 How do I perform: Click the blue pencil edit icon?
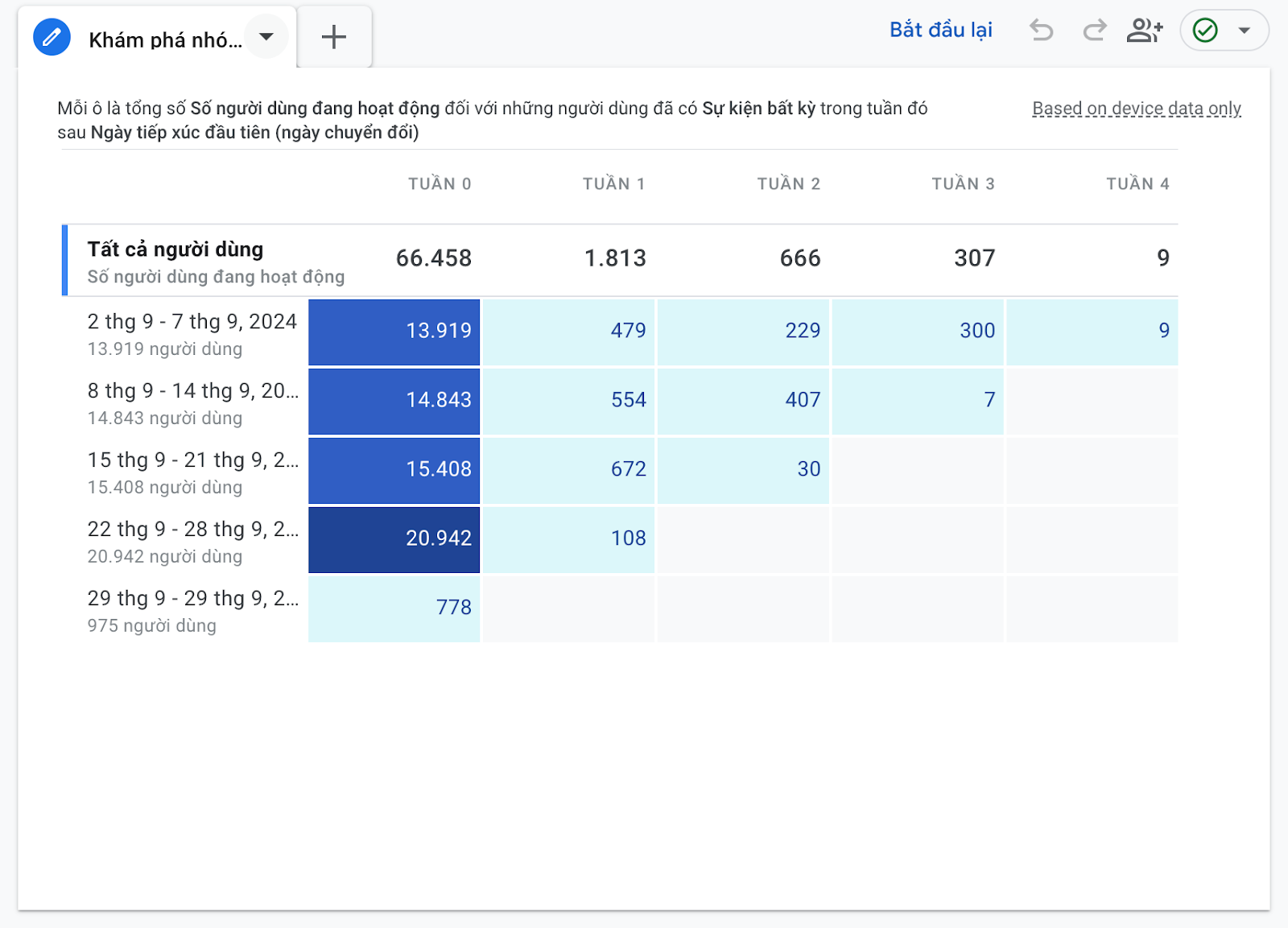tap(52, 37)
